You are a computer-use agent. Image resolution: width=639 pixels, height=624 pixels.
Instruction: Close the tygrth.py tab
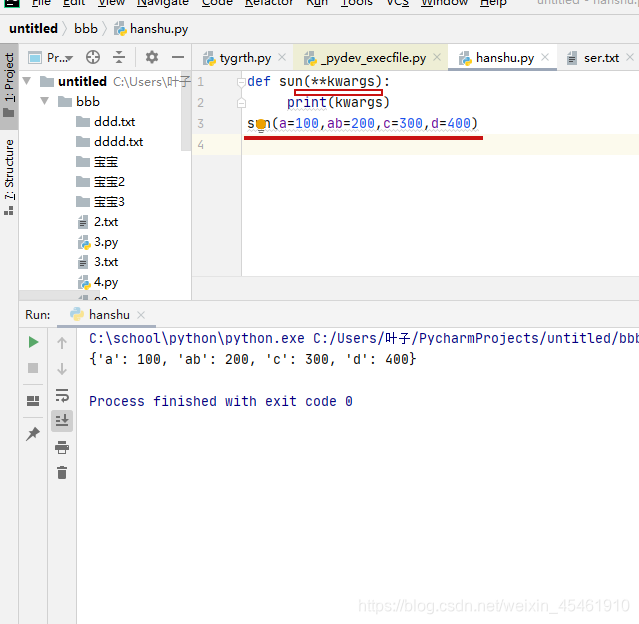[x=282, y=57]
